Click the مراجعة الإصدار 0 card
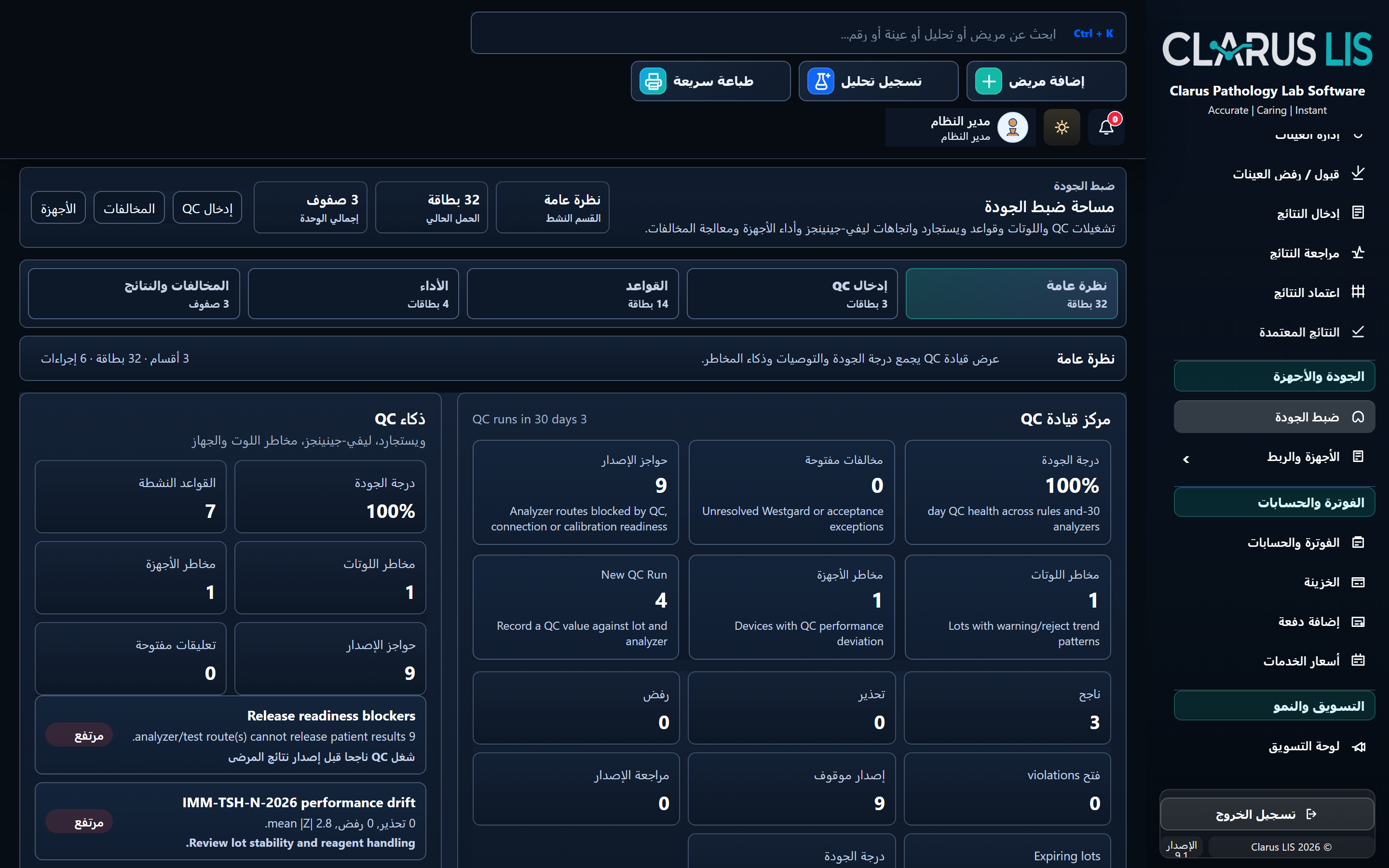The height and width of the screenshot is (868, 1389). (576, 789)
